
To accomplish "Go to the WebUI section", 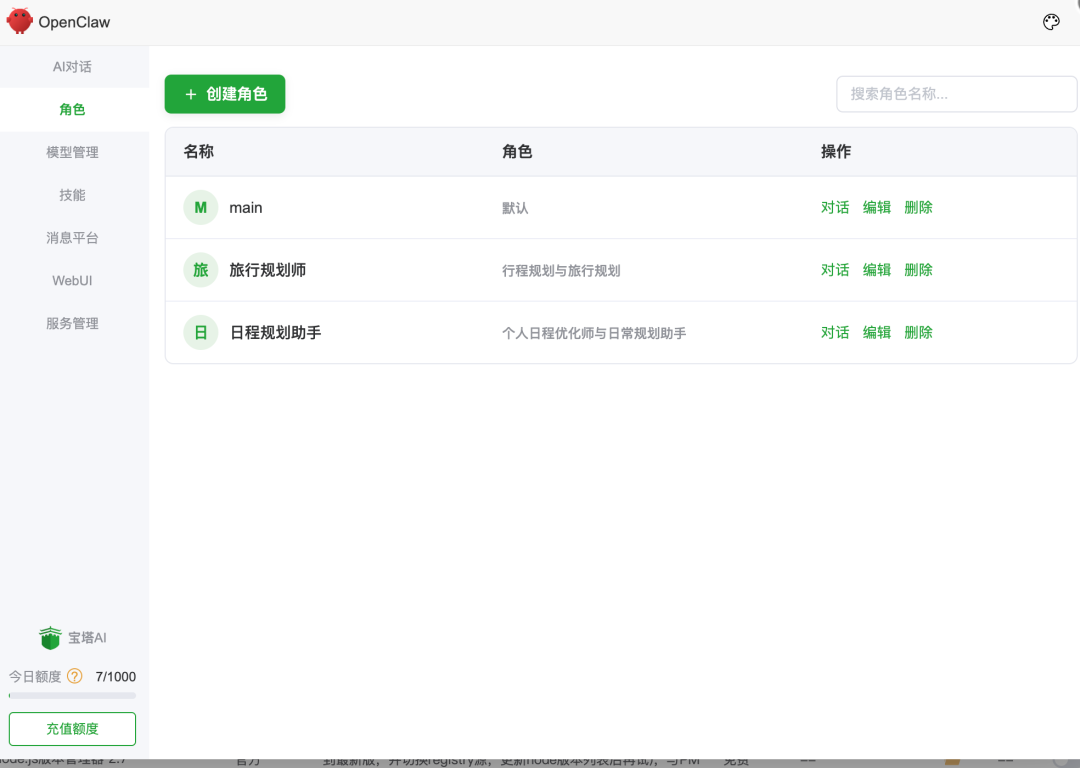I will click(x=72, y=281).
